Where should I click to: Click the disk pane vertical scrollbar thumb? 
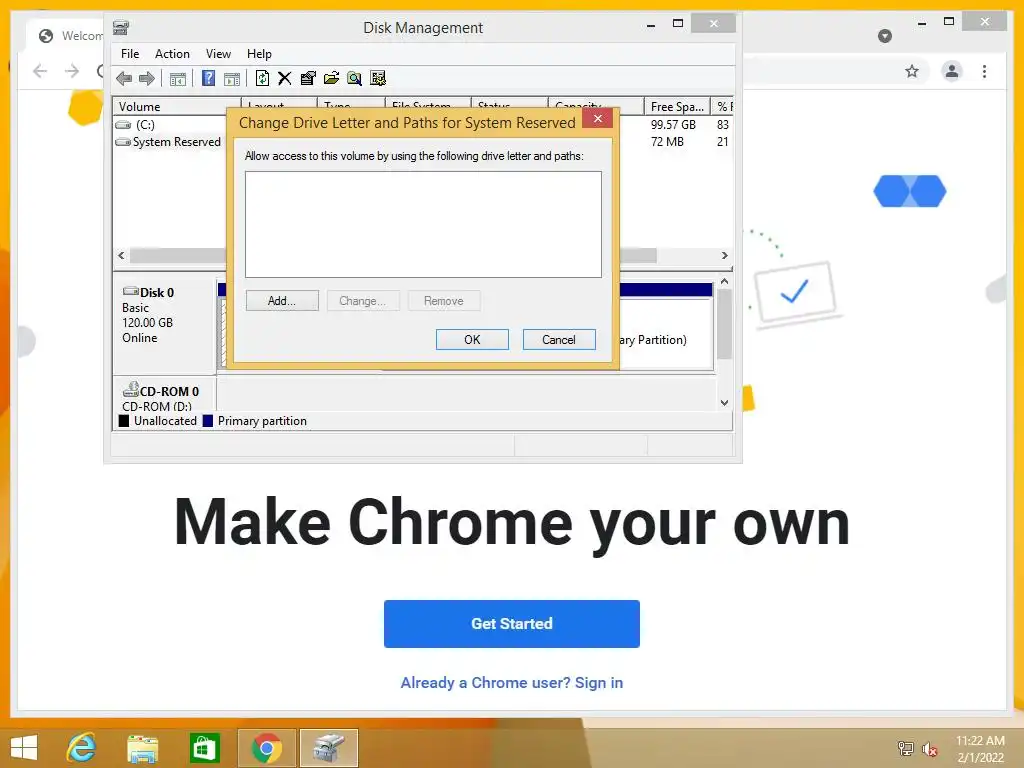[724, 324]
